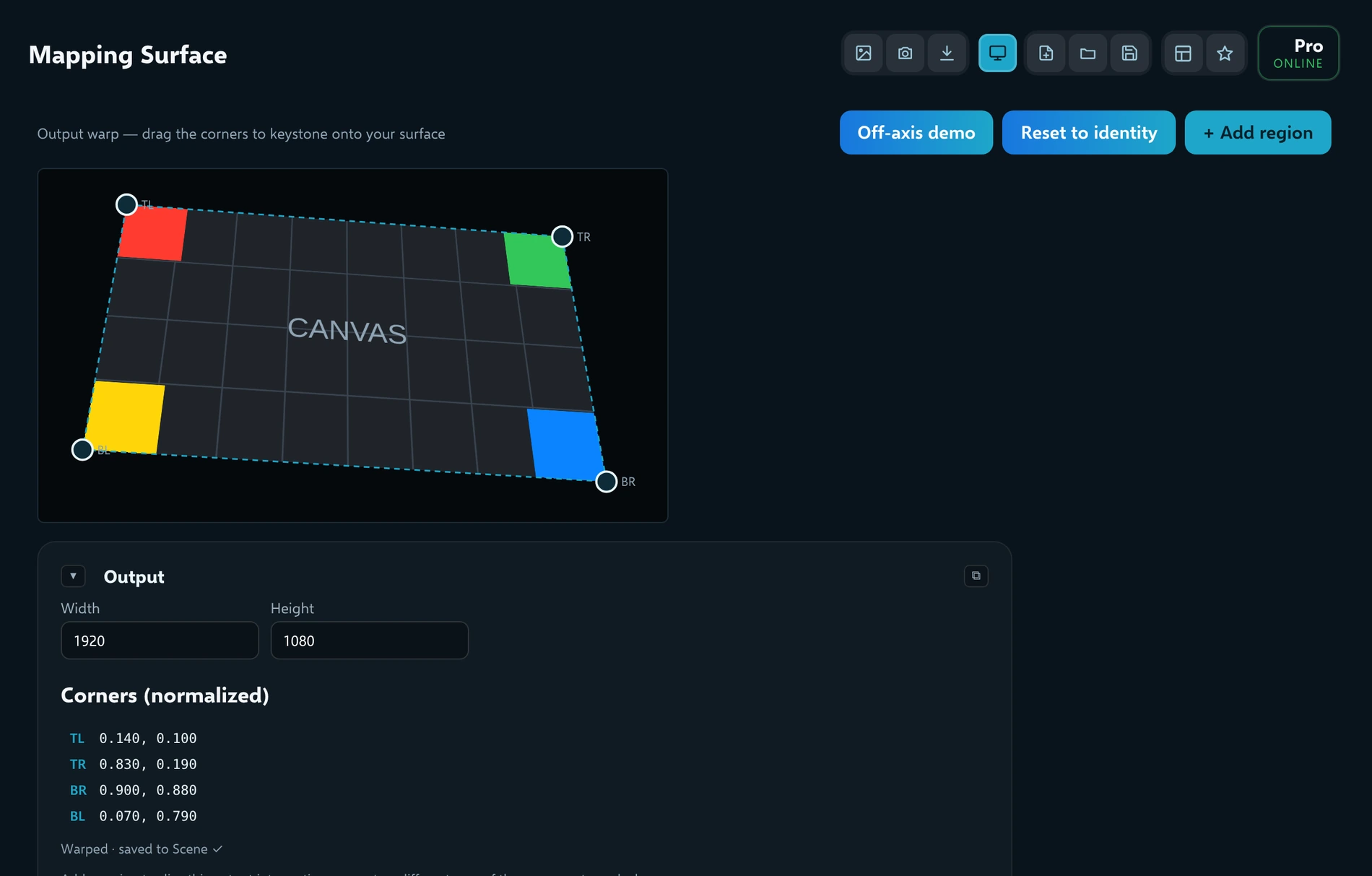Click the image import icon in toolbar
The image size is (1372, 876).
[x=864, y=53]
